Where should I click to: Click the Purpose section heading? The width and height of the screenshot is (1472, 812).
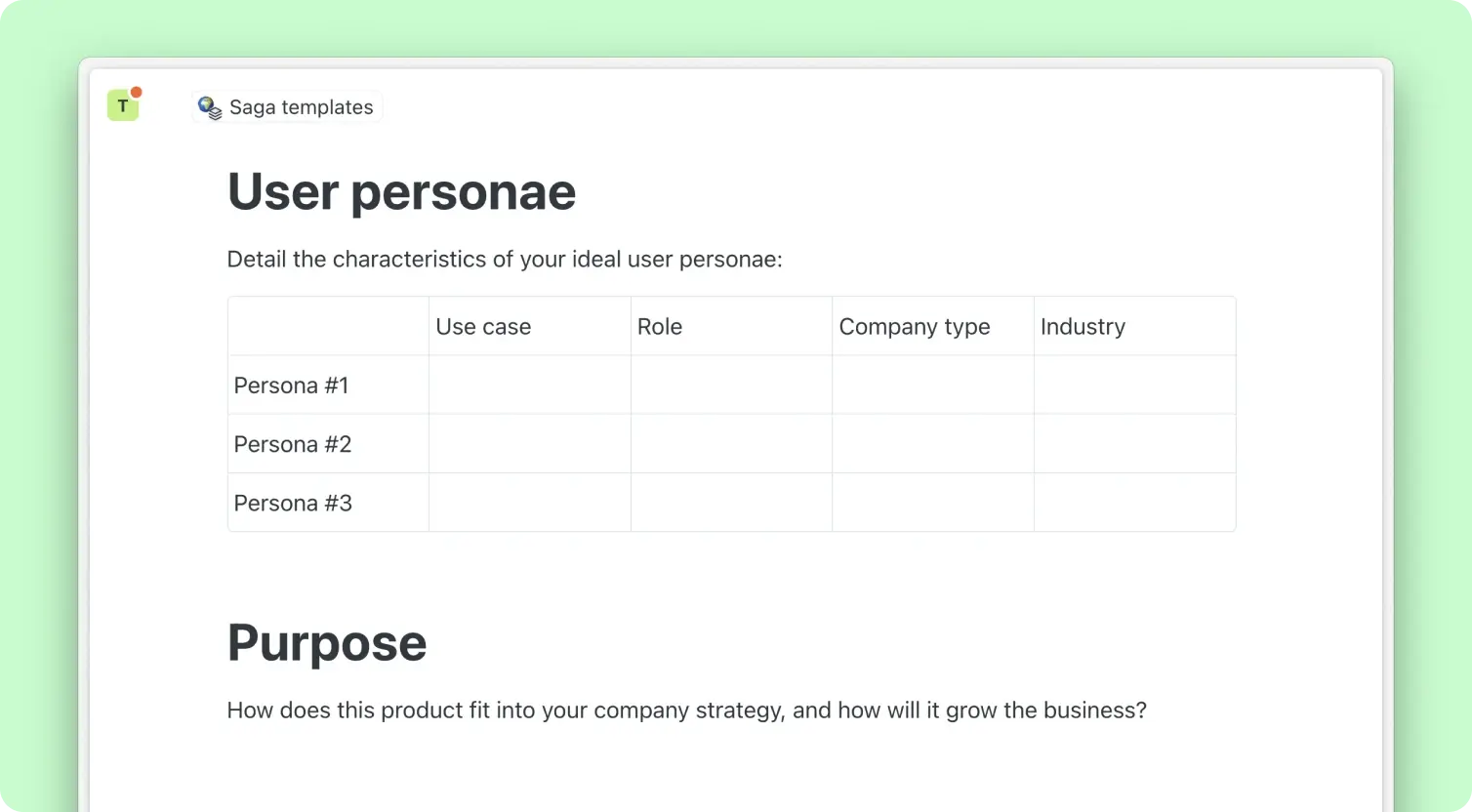click(x=327, y=643)
